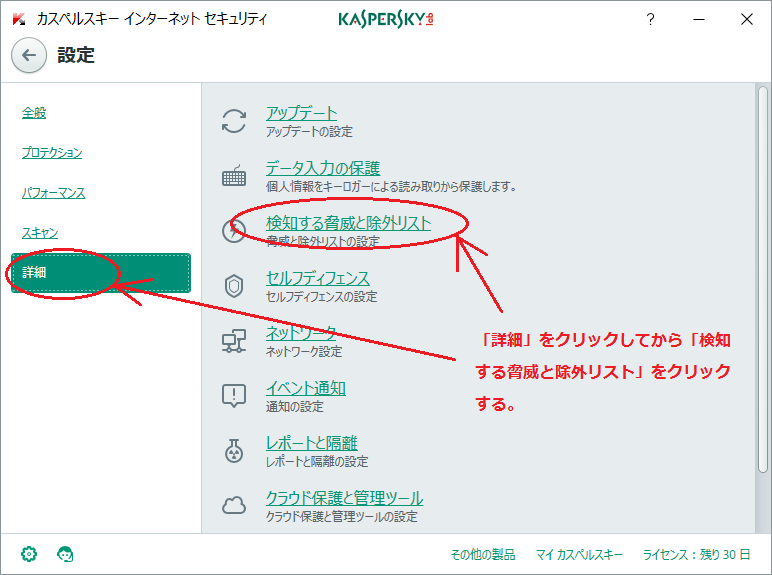772x575 pixels.
Task: Click the cloud icon for クラウド保護と管理ツール
Action: (234, 506)
